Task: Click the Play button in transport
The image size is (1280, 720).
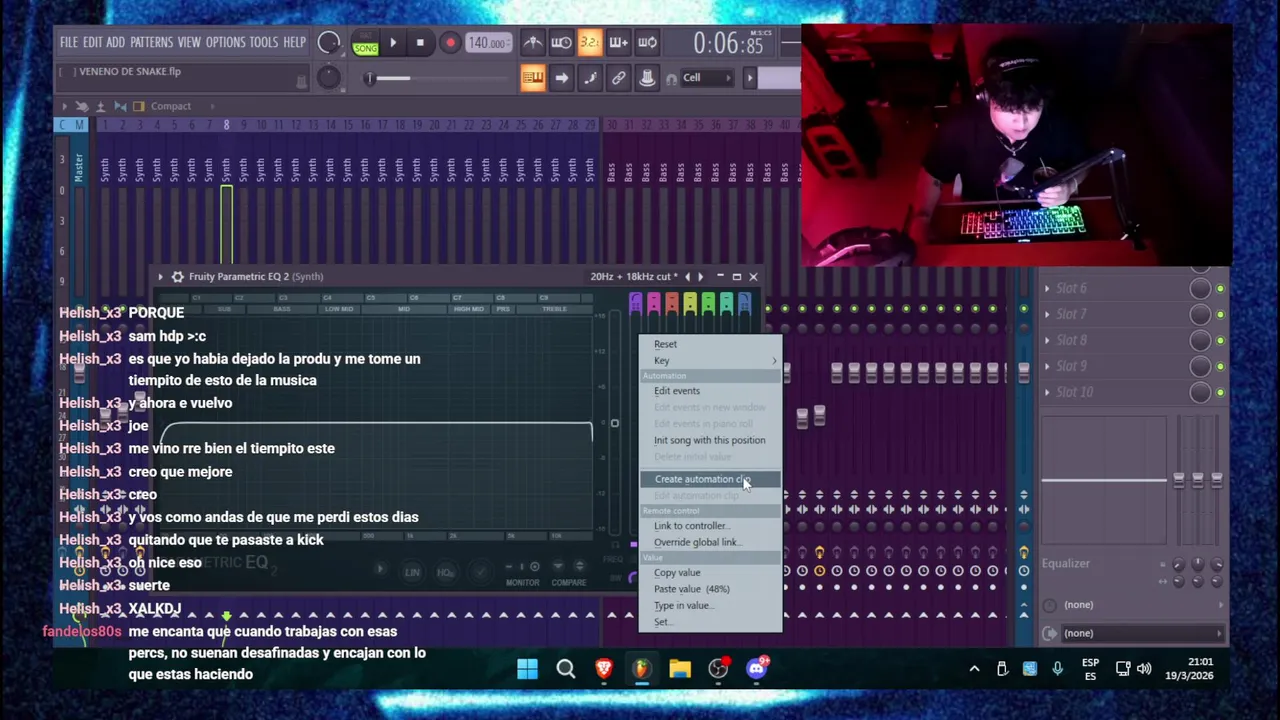Action: coord(393,43)
